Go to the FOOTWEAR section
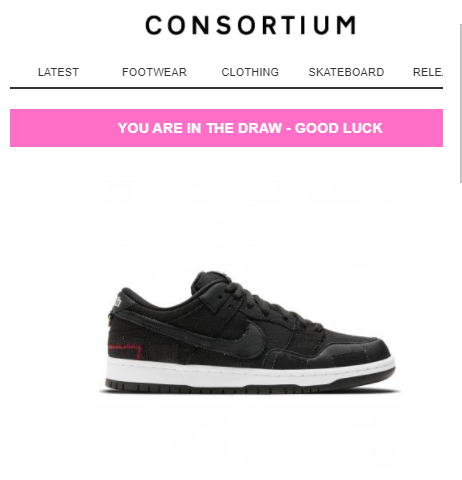 click(154, 72)
